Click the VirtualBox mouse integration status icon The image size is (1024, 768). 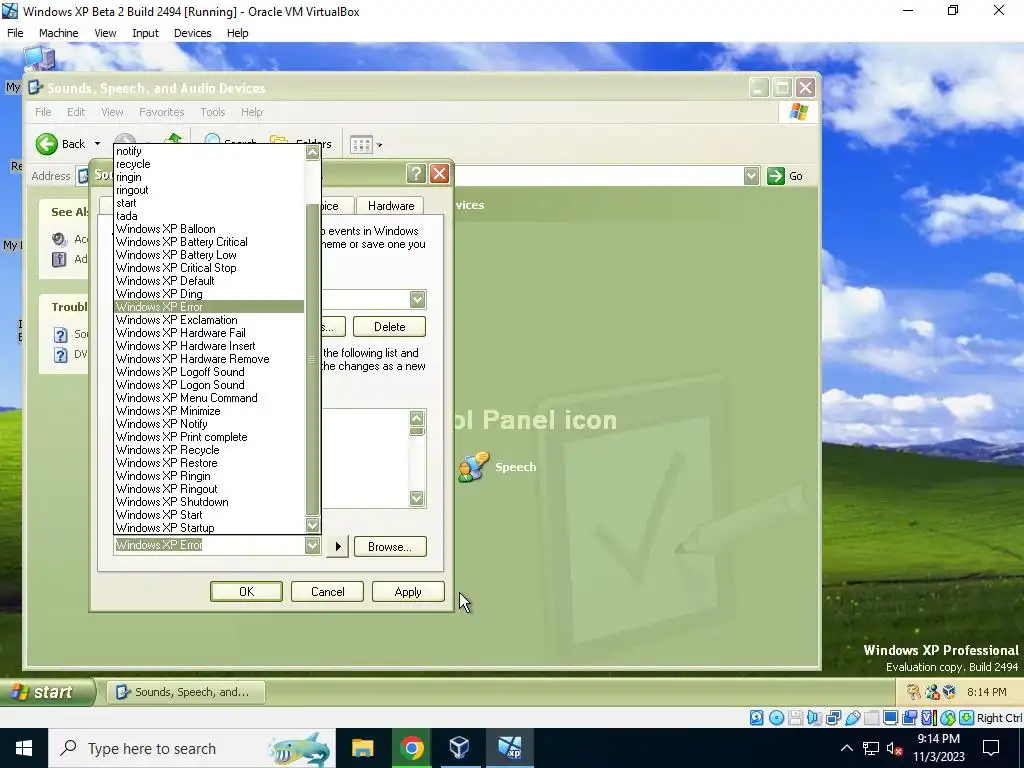(948, 718)
